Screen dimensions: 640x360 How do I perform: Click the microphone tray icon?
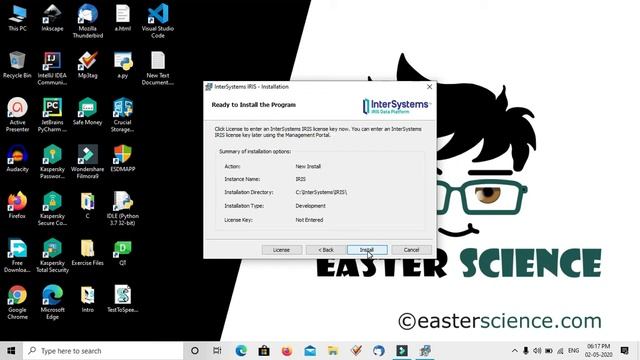(x=526, y=351)
